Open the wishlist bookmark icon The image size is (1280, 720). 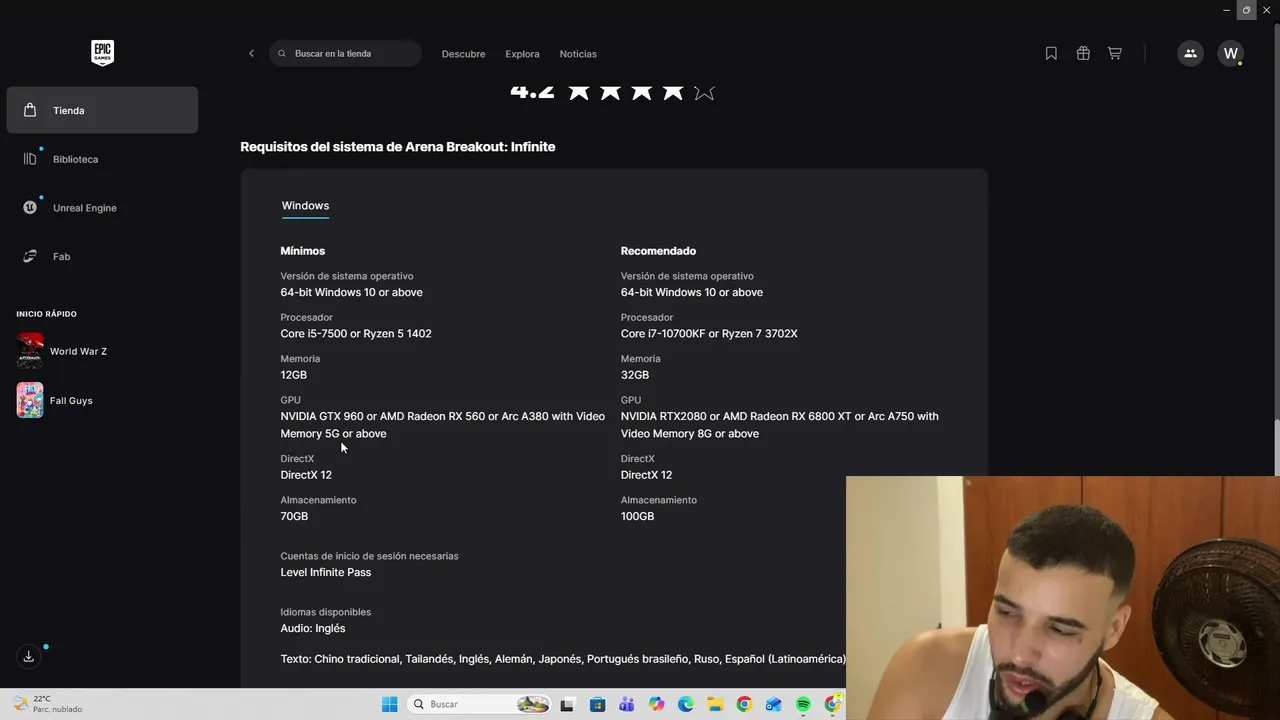coord(1051,54)
